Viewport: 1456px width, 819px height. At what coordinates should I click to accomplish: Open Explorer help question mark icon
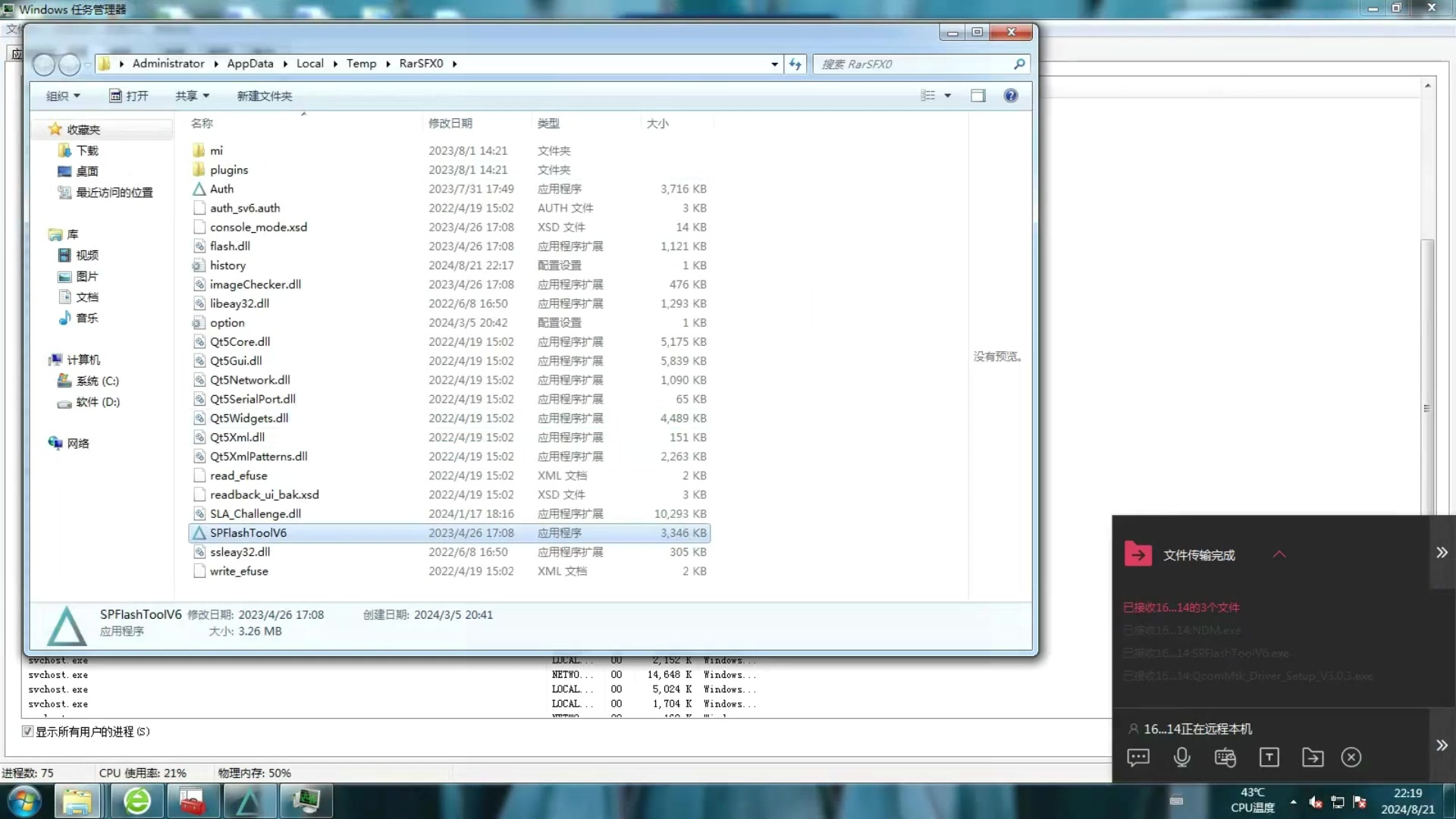(1010, 96)
